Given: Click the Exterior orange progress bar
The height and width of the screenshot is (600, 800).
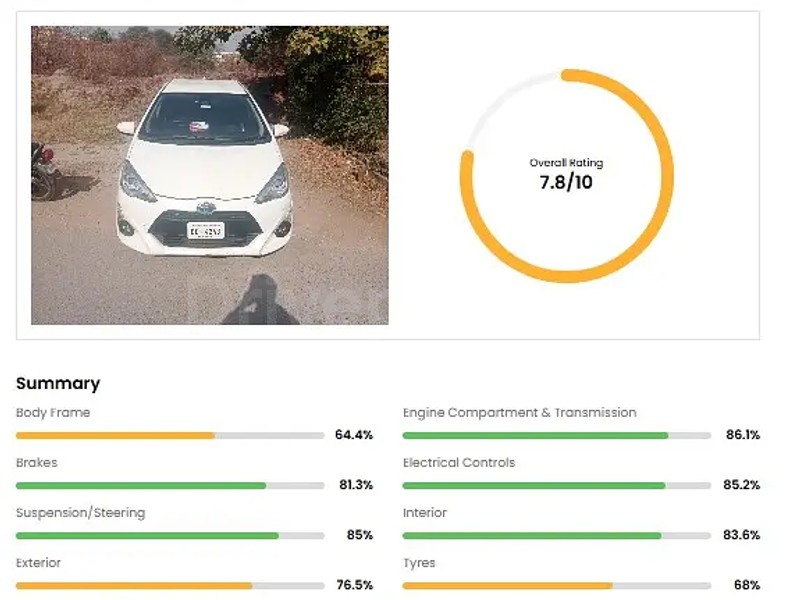Looking at the screenshot, I should [x=170, y=585].
